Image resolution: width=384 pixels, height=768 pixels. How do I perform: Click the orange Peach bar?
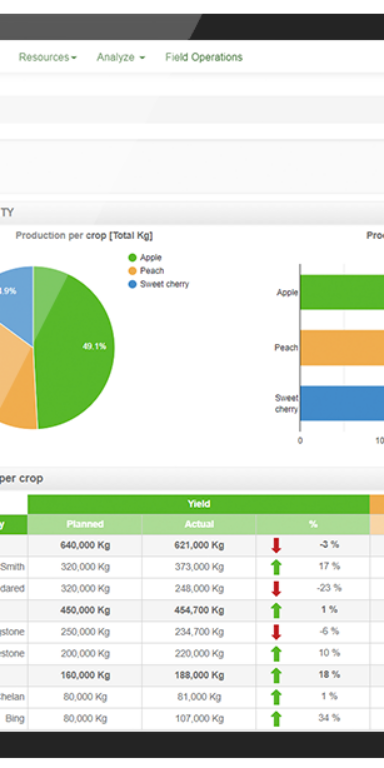(342, 348)
